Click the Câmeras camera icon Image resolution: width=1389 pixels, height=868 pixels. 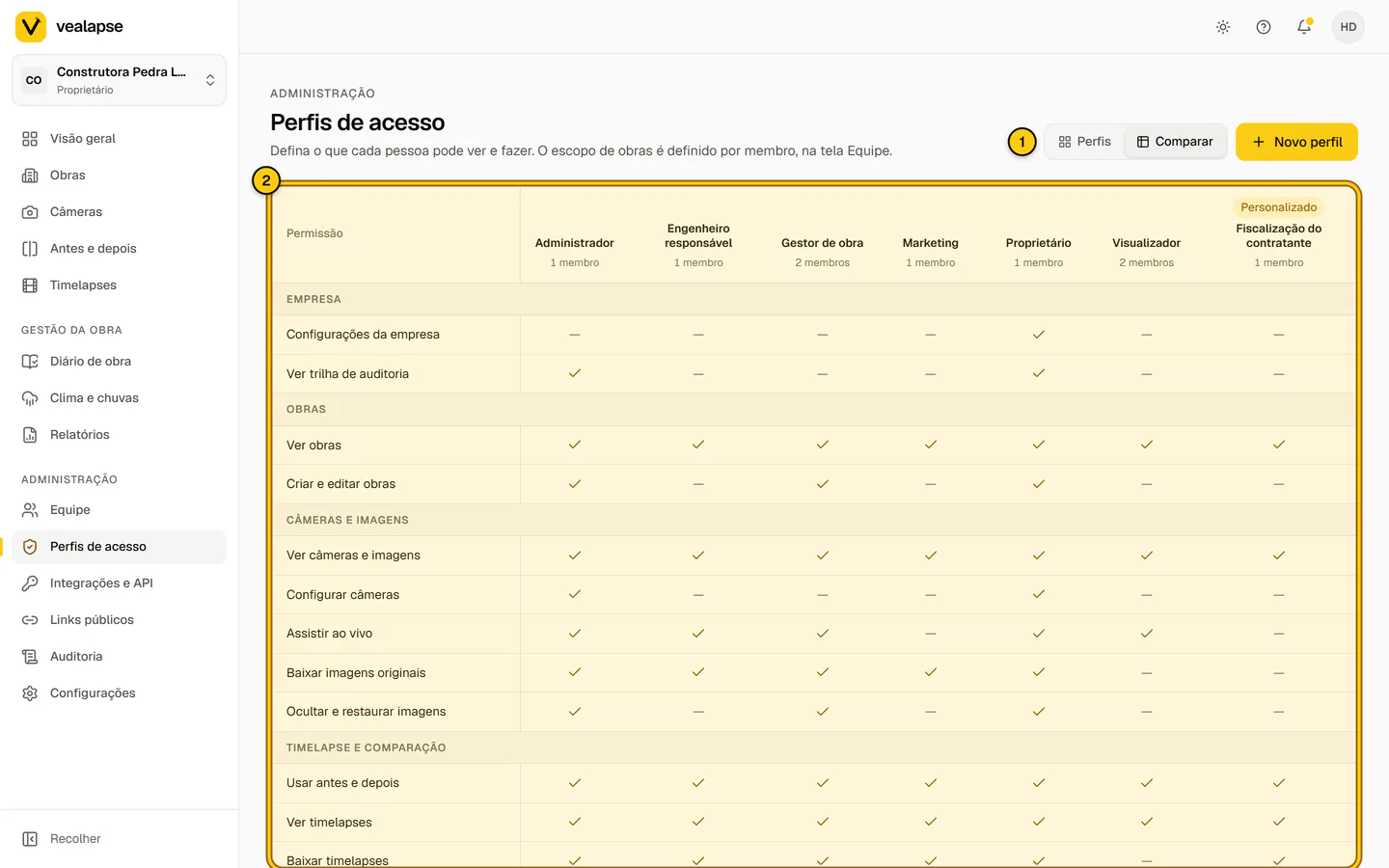tap(30, 212)
